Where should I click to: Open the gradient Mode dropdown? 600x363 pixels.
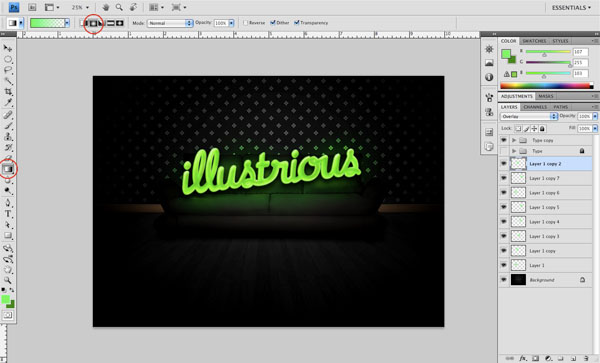[170, 23]
